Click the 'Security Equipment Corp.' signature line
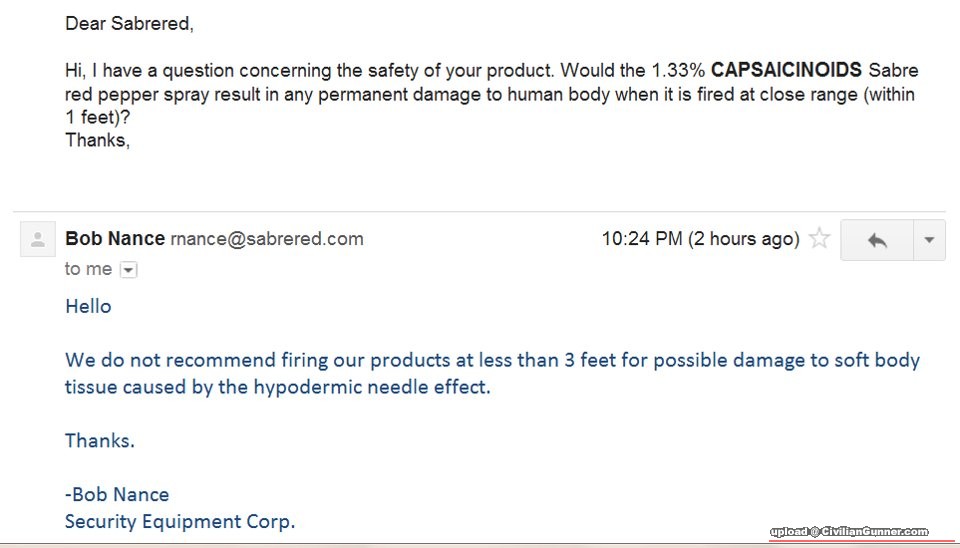This screenshot has height=548, width=960. tap(180, 521)
